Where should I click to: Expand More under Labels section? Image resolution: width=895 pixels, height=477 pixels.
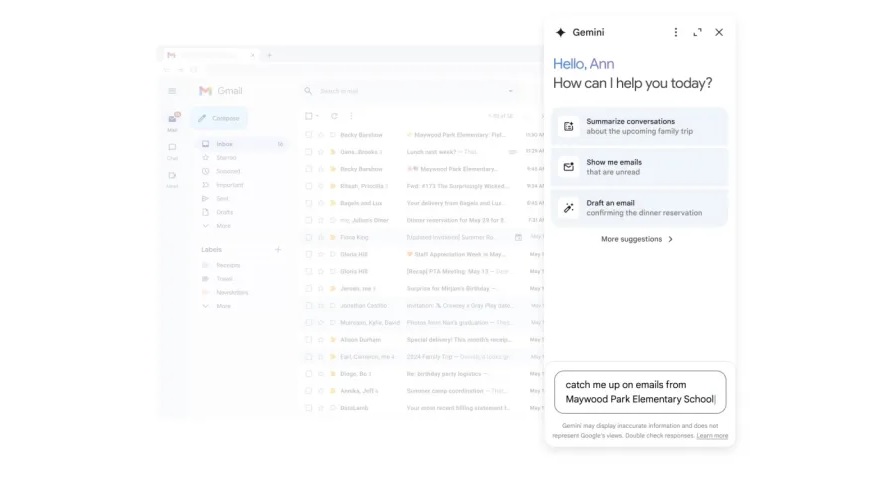(223, 306)
